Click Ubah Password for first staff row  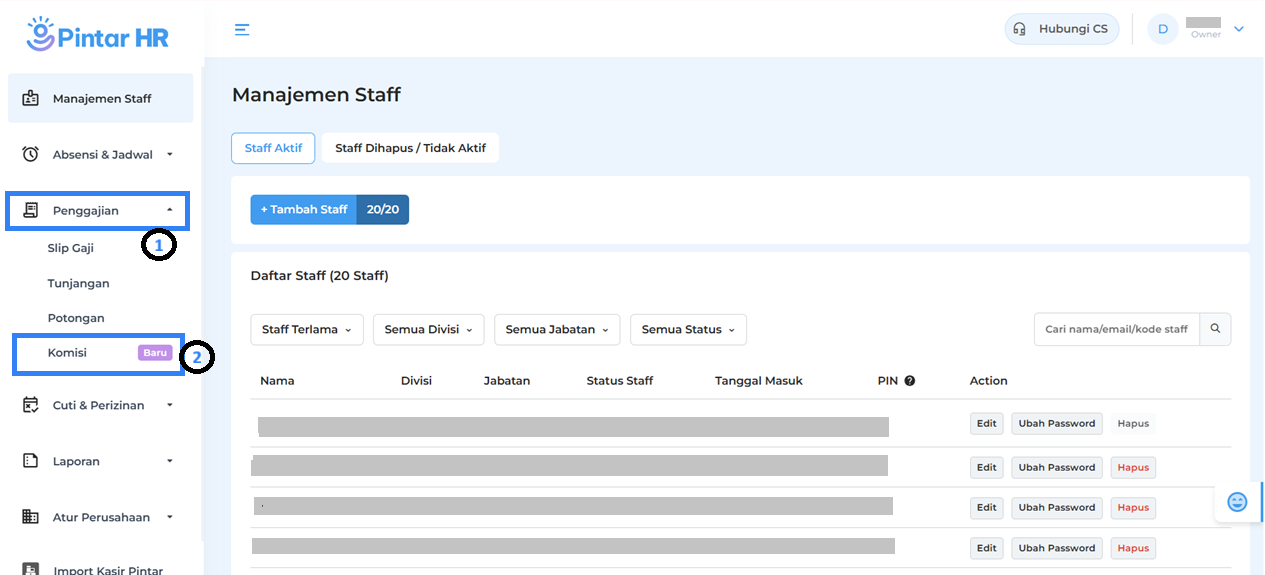pos(1056,423)
